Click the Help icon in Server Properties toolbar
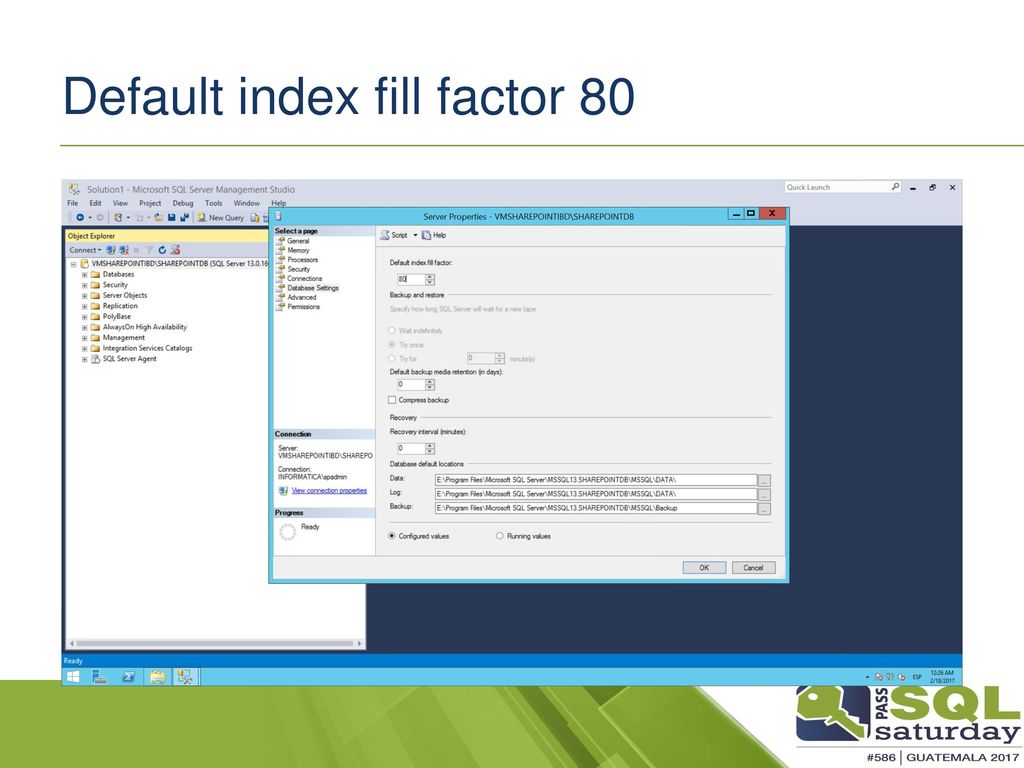Screen dimensions: 1024x768 (426, 235)
